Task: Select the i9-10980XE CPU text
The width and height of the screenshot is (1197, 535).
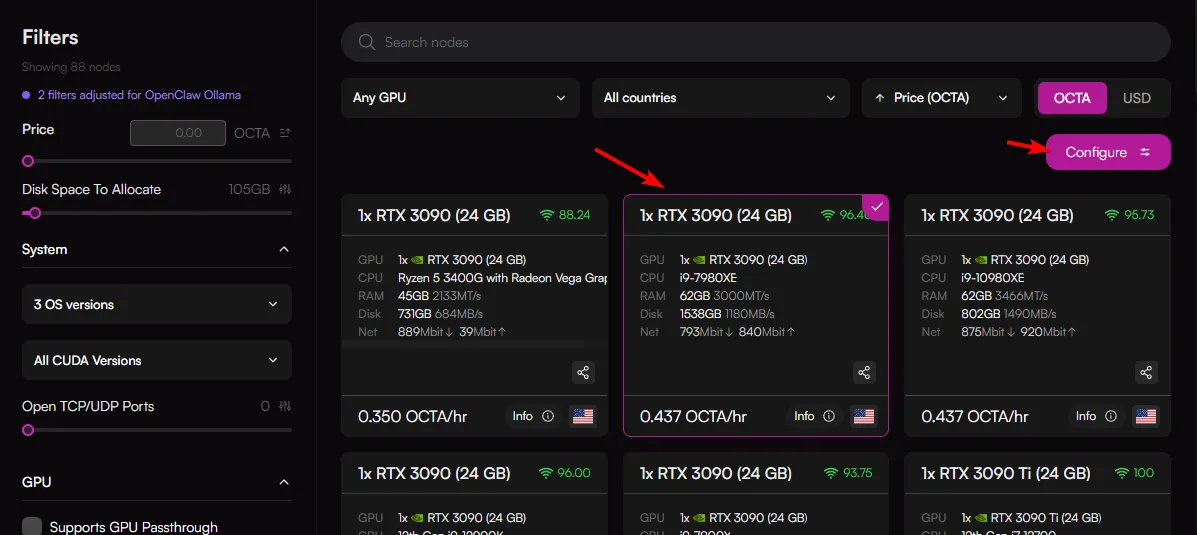Action: [993, 277]
